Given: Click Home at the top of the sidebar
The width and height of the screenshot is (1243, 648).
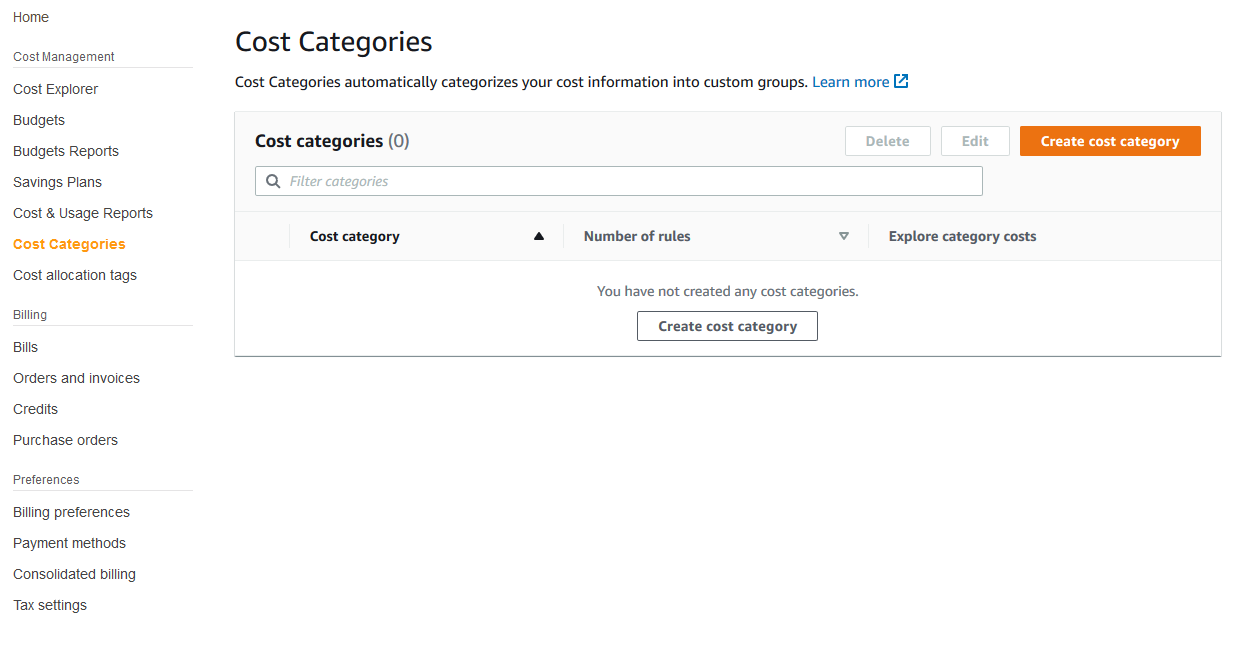Looking at the screenshot, I should (30, 17).
